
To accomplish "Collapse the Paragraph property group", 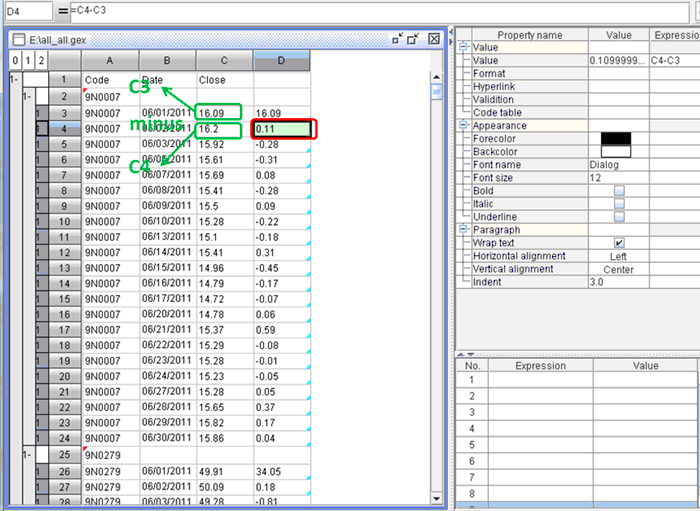I will pyautogui.click(x=463, y=229).
